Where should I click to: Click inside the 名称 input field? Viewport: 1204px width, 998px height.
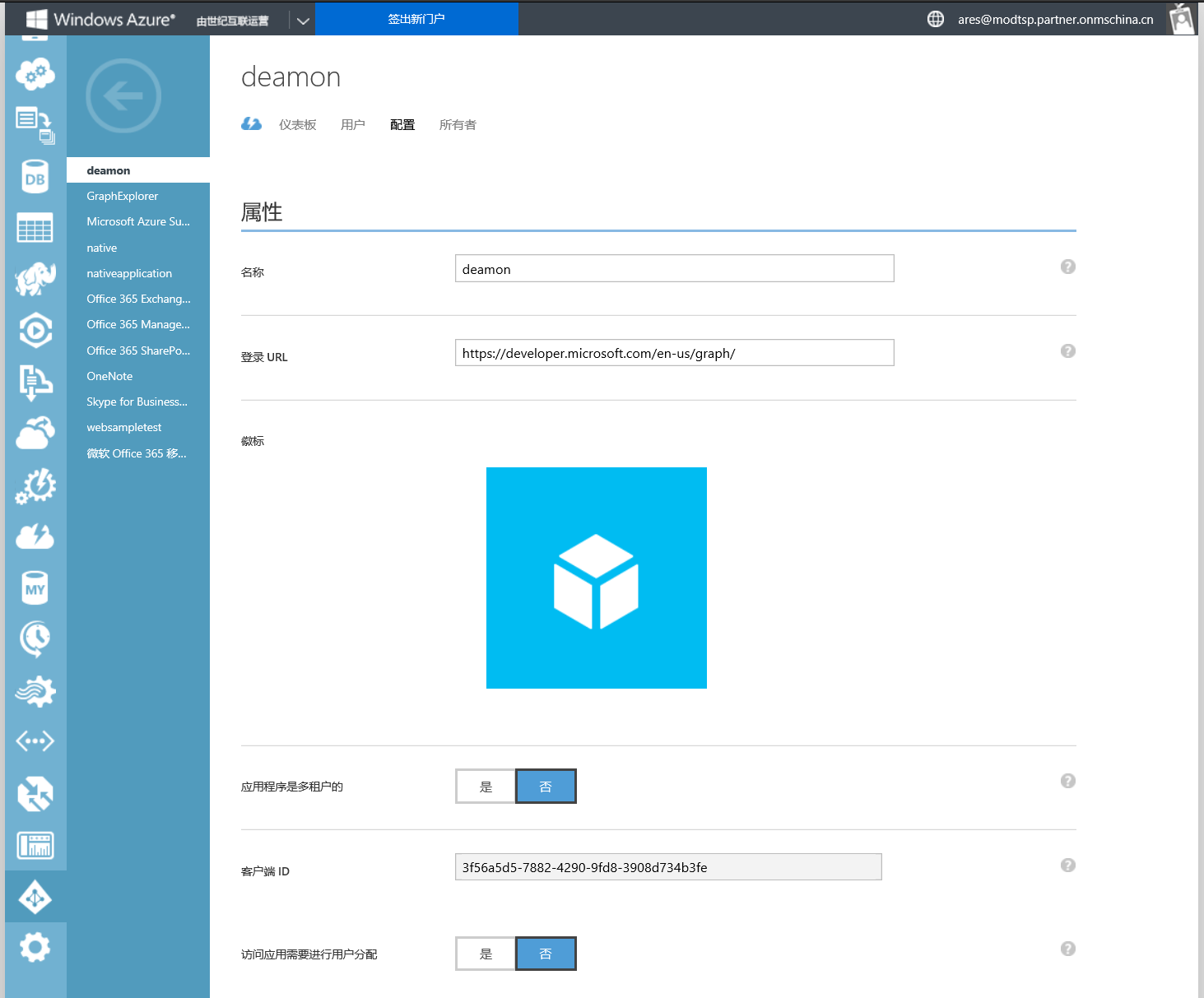pos(674,268)
